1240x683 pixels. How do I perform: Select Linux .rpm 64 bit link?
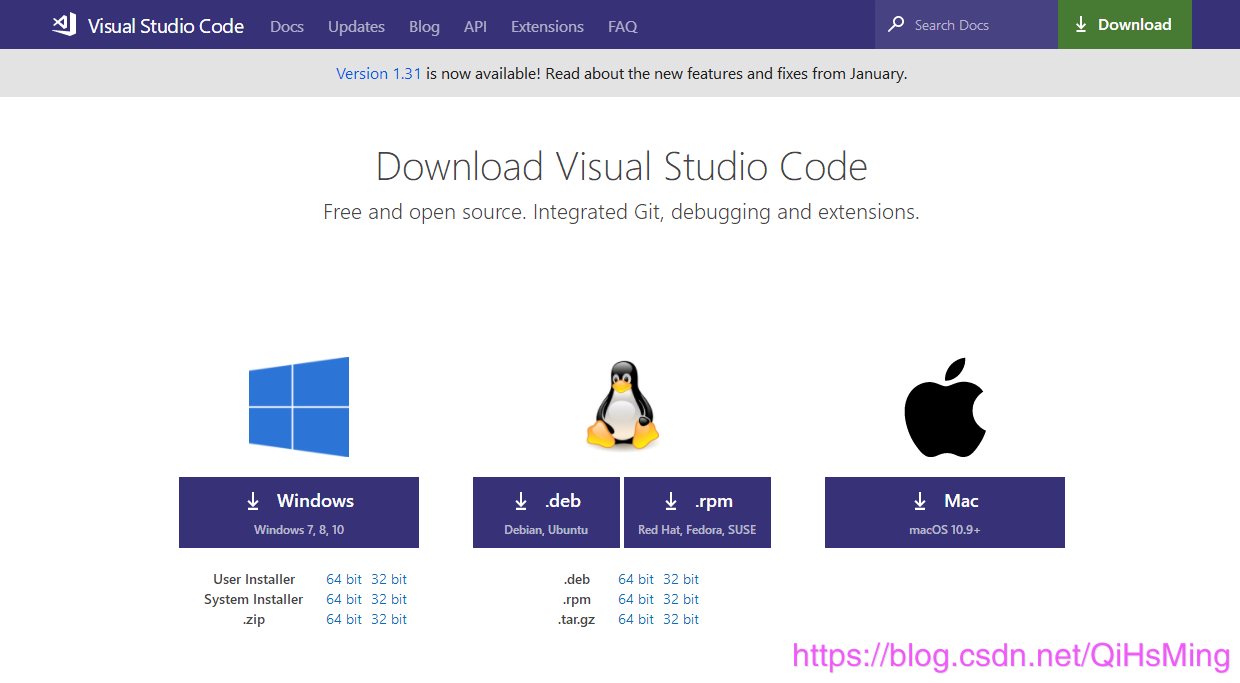(636, 599)
